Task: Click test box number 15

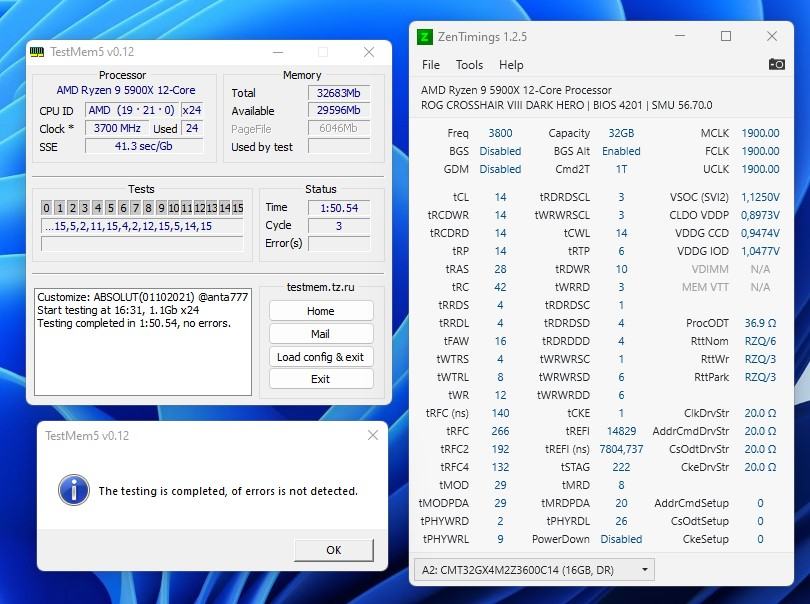Action: tap(238, 208)
